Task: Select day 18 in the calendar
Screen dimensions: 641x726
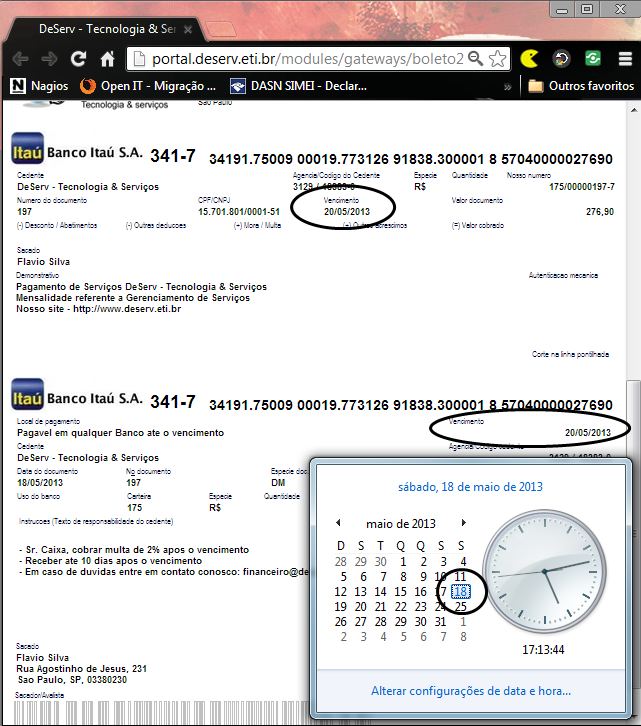Action: click(x=461, y=592)
